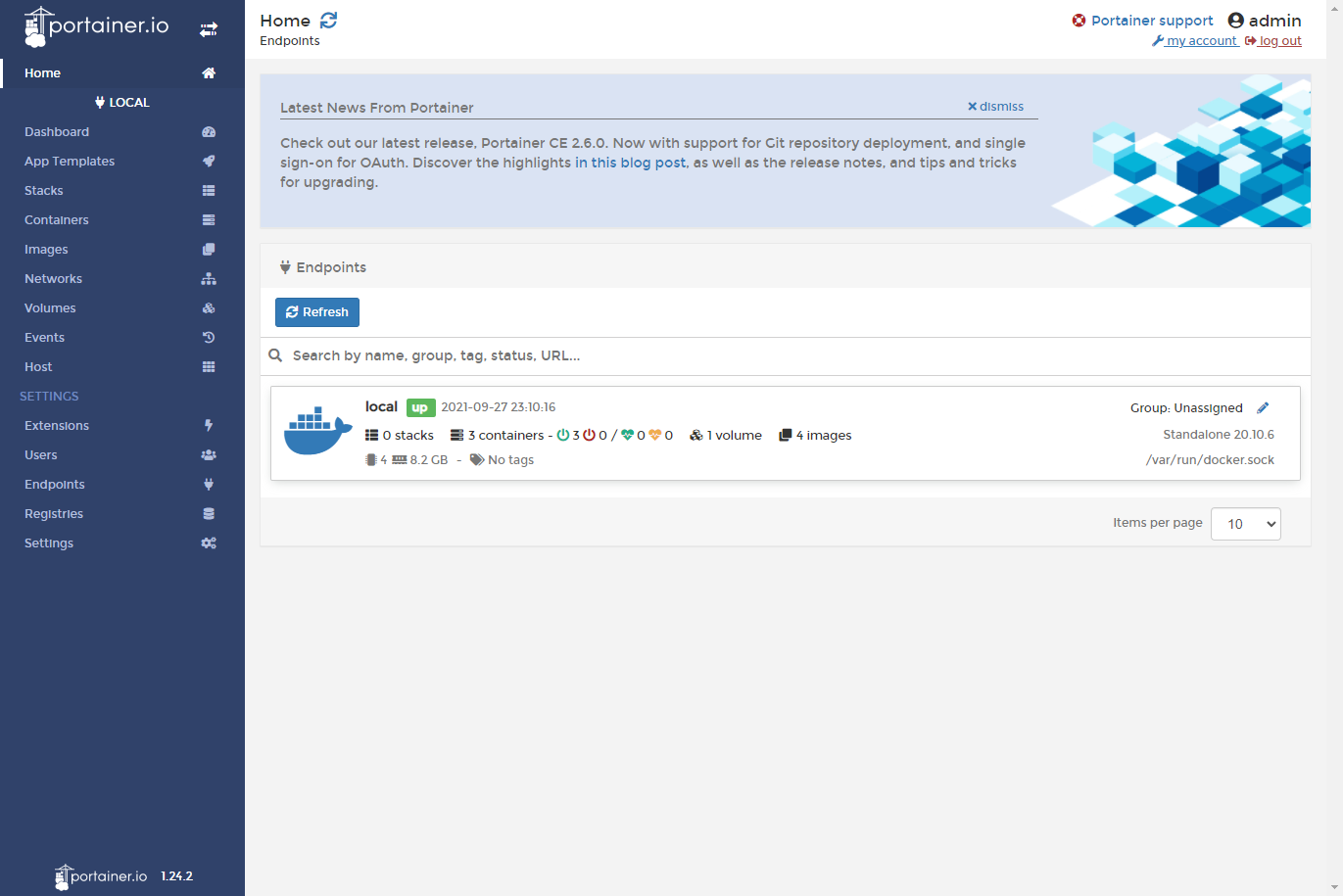Click the LOCAL endpoint label in sidebar
1343x896 pixels.
[x=122, y=103]
